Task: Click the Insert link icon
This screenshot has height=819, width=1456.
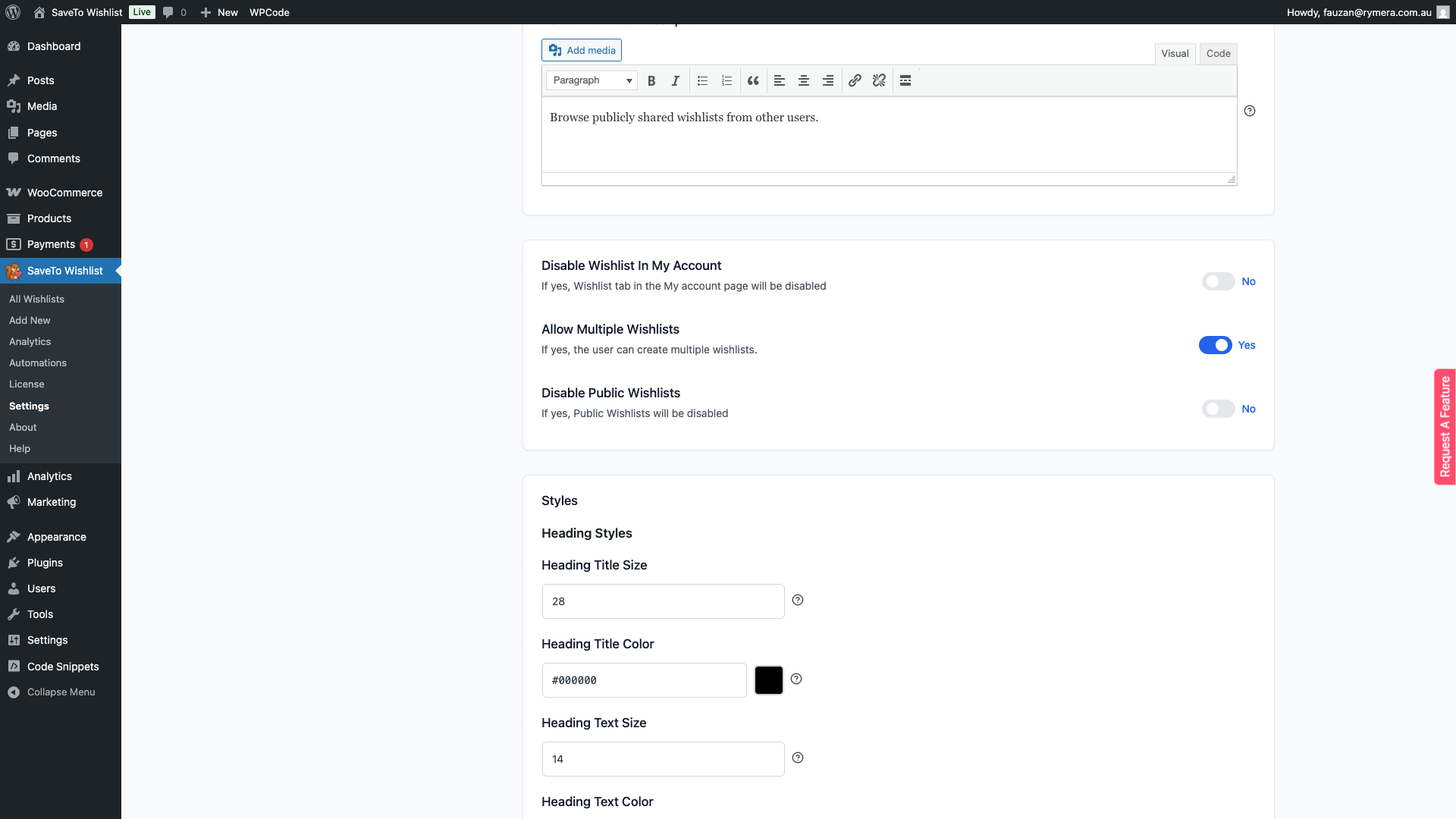Action: (855, 80)
